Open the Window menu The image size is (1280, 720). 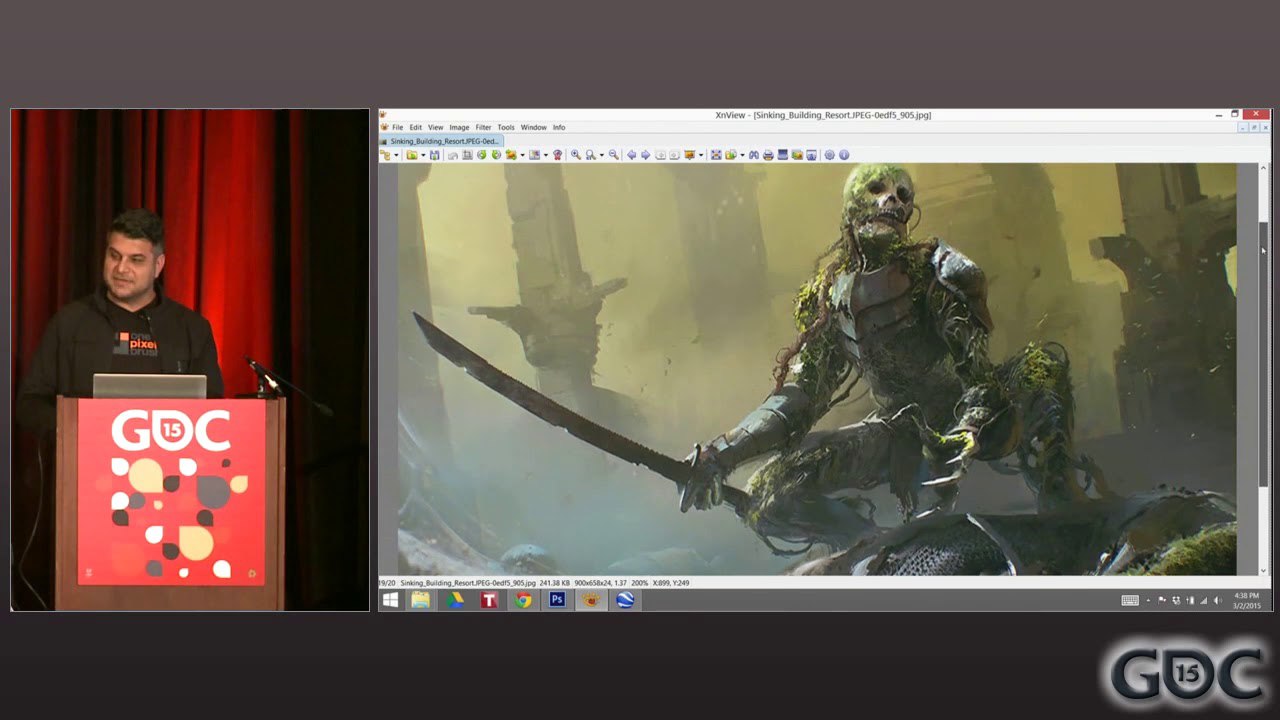[534, 127]
